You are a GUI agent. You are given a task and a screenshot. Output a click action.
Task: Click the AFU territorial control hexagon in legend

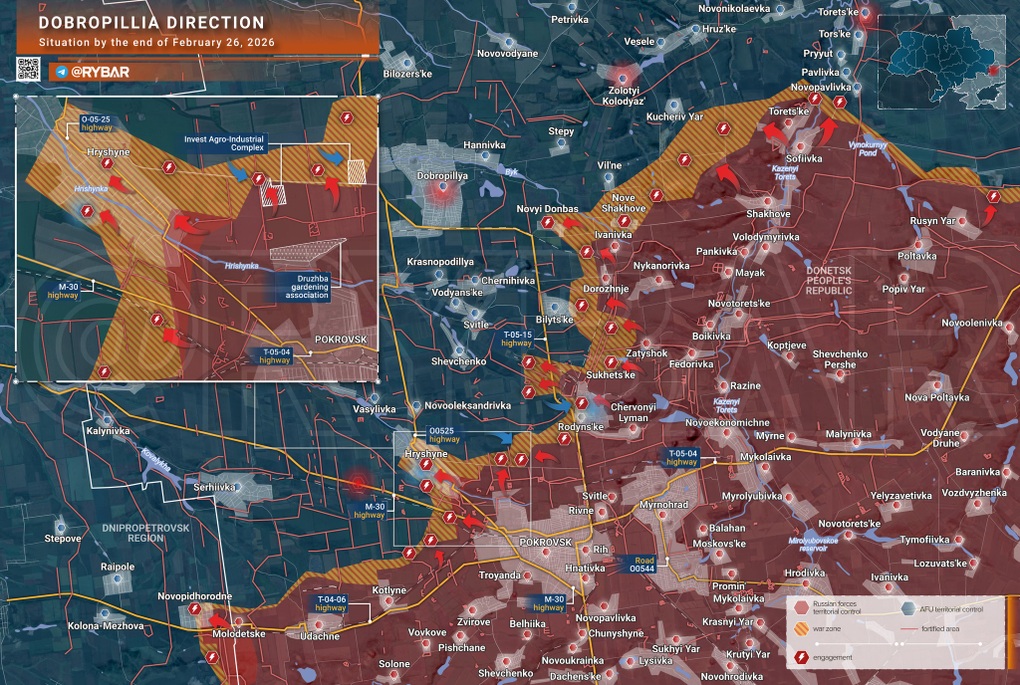click(908, 607)
